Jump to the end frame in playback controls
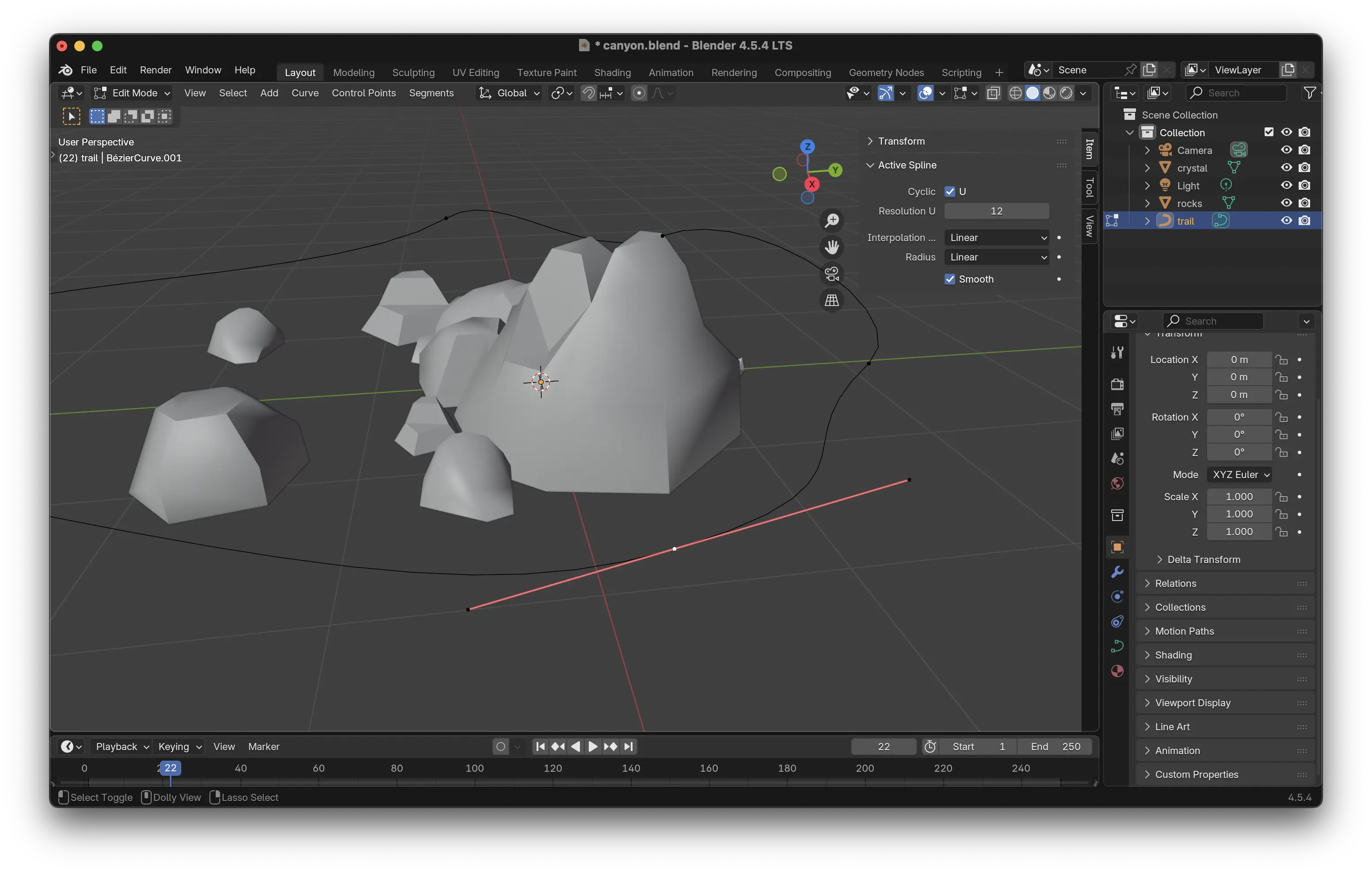Screen dimensions: 1372x873 click(629, 747)
